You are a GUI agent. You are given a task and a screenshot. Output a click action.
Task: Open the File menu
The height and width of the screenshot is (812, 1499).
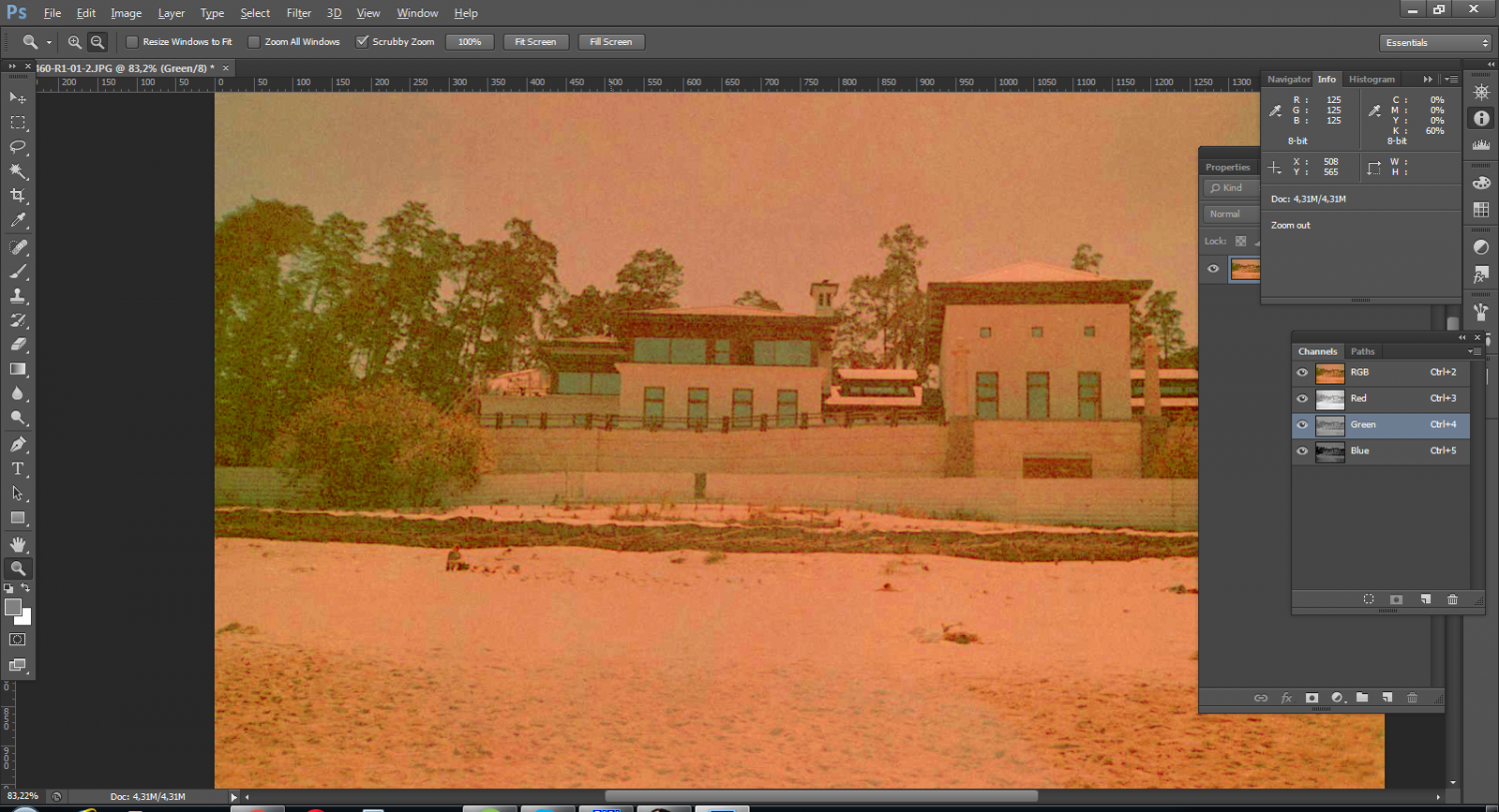pos(52,13)
